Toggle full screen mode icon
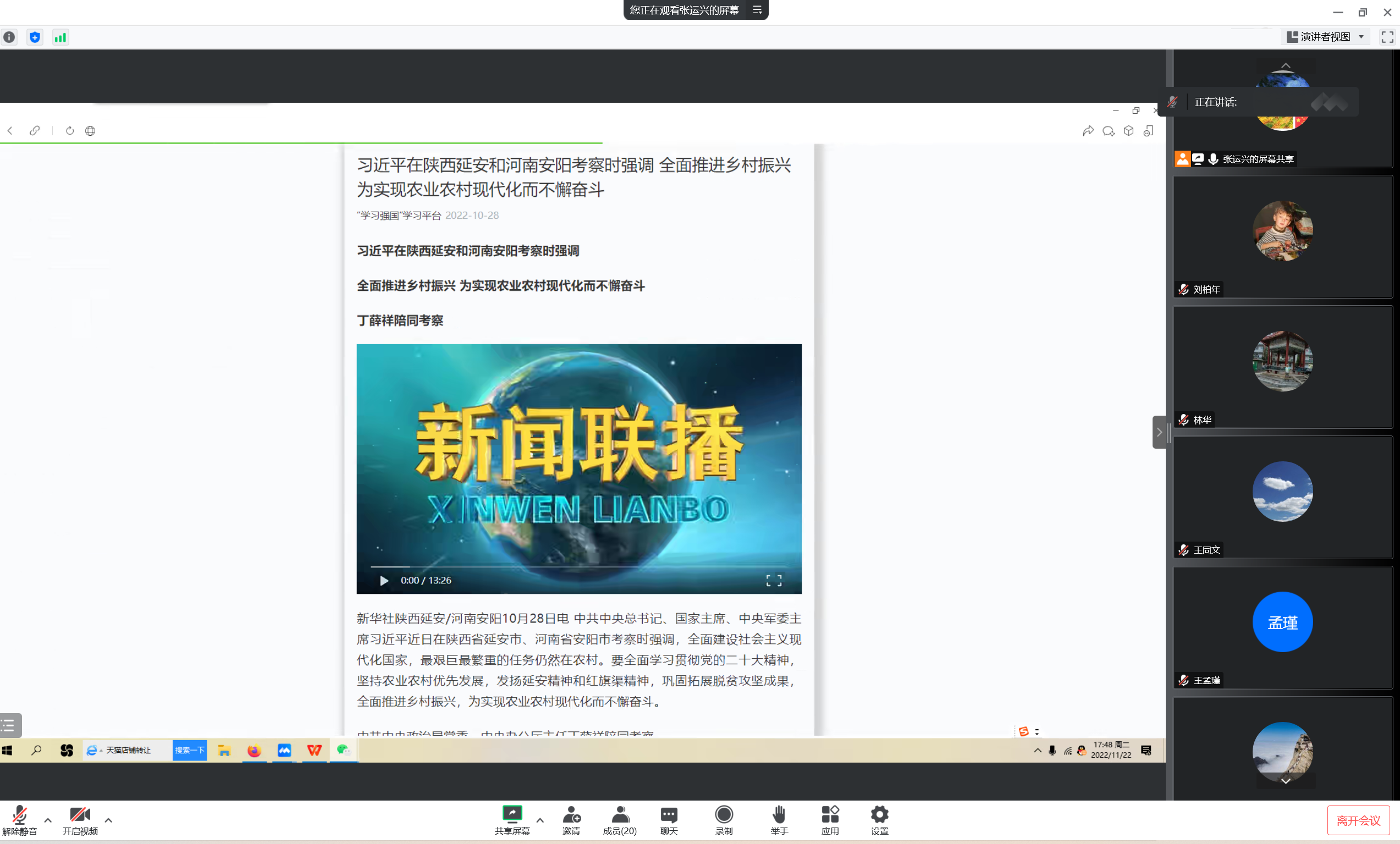Screen dimensions: 1400x844 (x=1387, y=37)
